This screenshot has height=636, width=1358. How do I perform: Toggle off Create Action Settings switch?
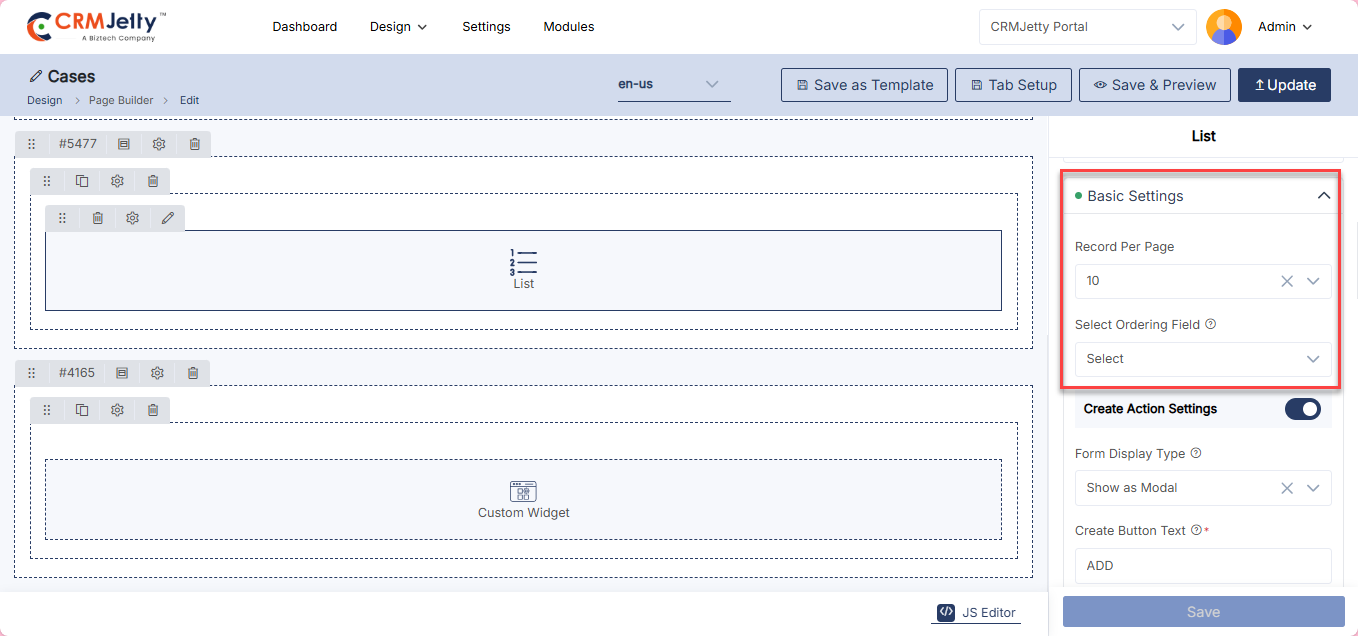(x=1302, y=409)
